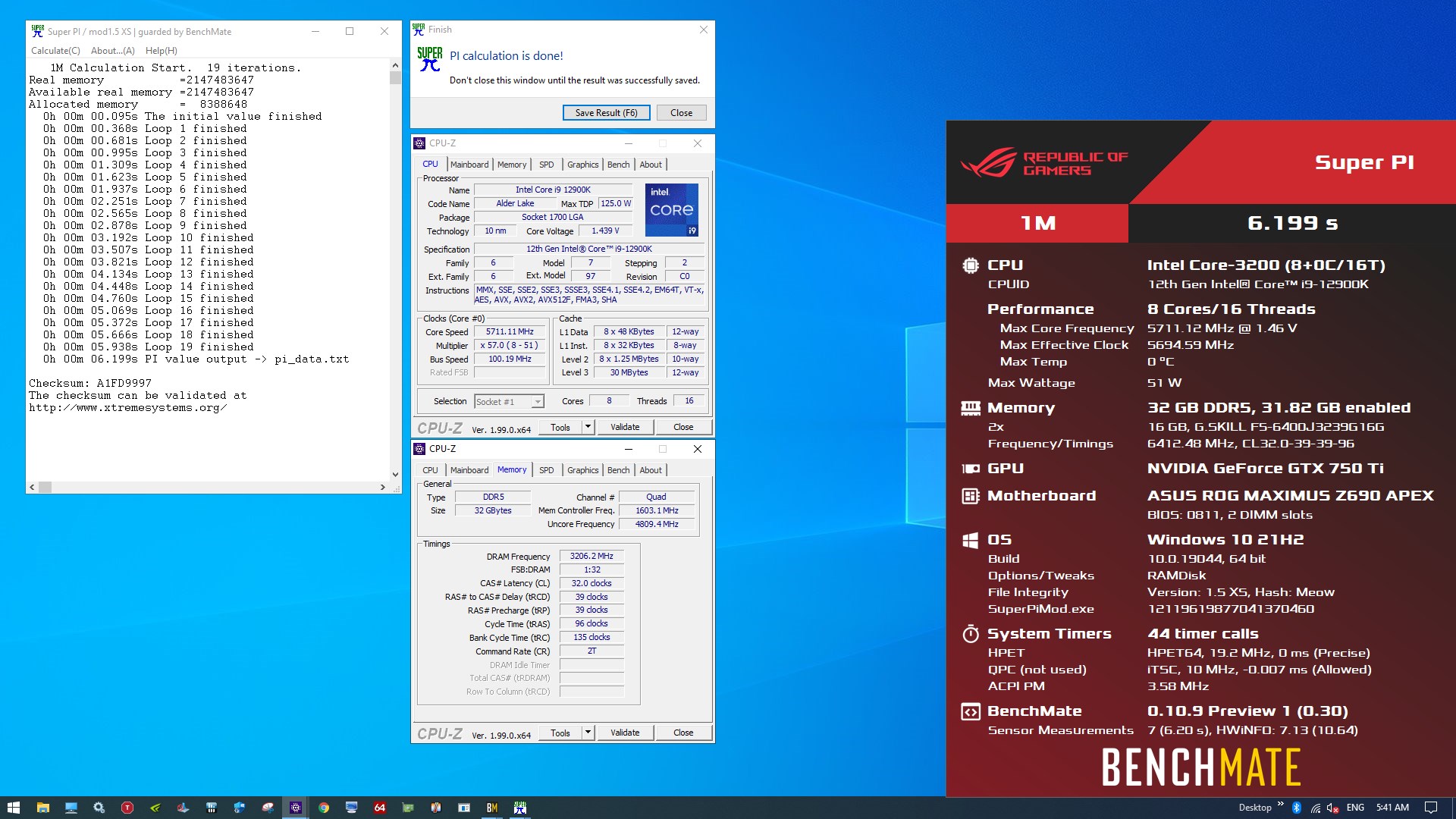
Task: Switch to CPU tab in bottom CPU-Z
Action: tap(431, 470)
